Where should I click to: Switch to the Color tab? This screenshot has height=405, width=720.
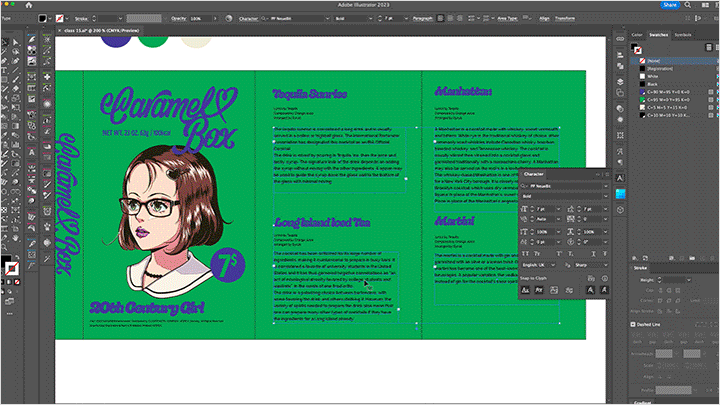coord(637,35)
